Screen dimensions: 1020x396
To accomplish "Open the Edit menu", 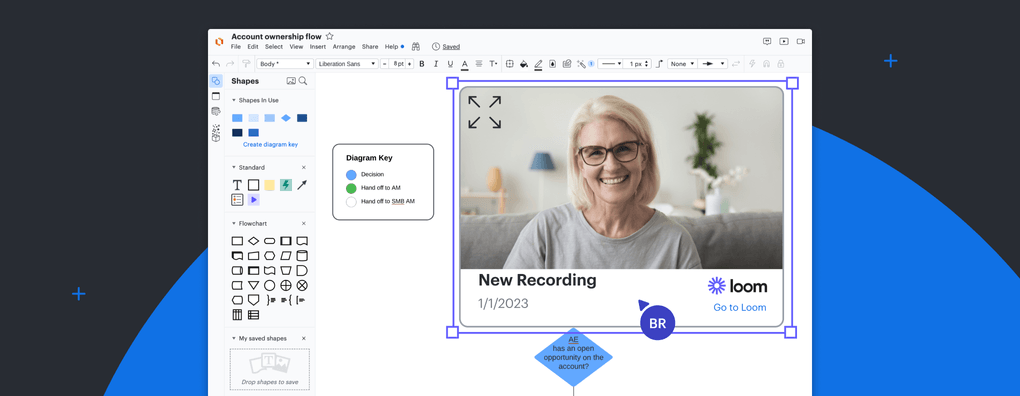I will (252, 47).
